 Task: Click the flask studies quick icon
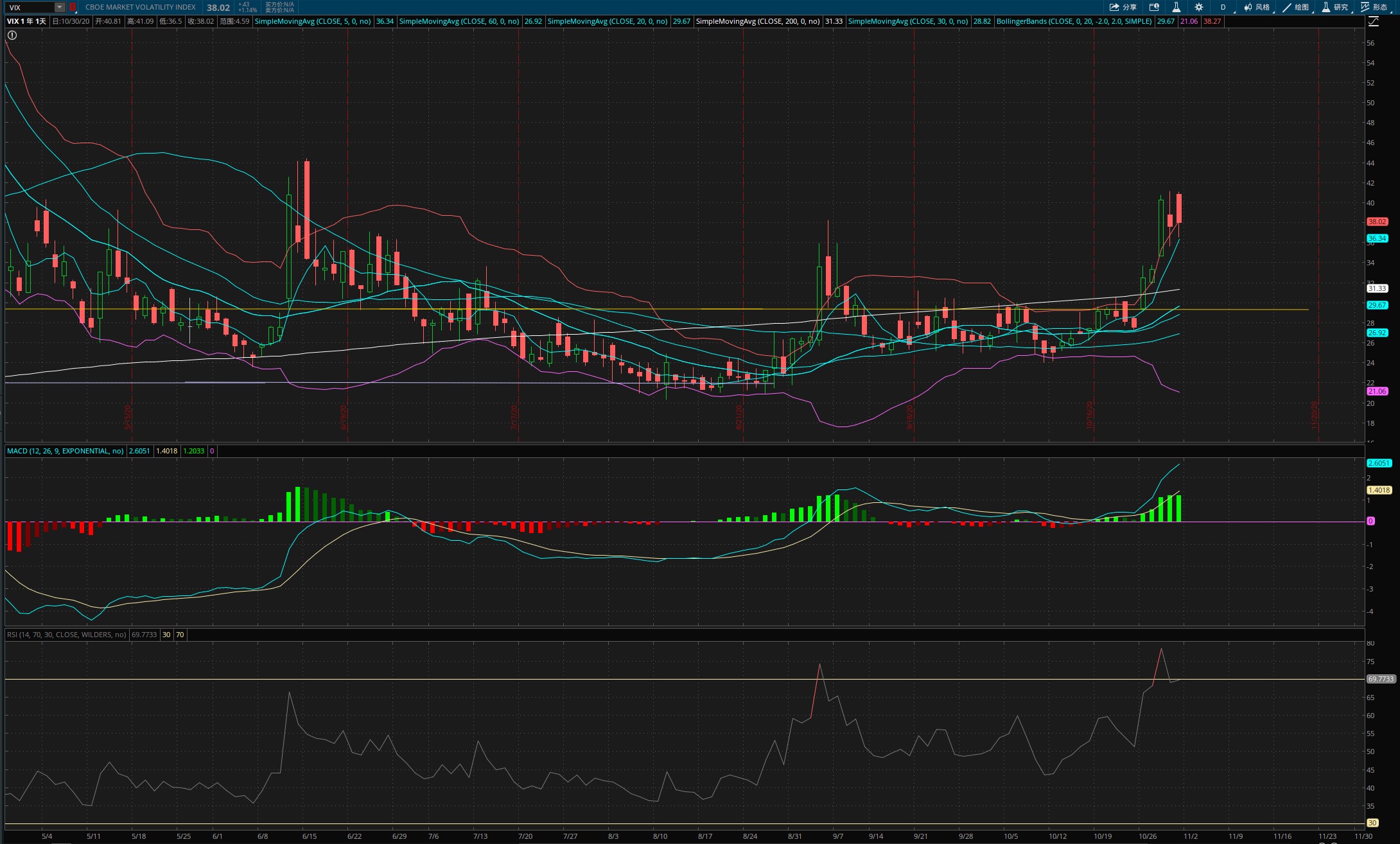pyautogui.click(x=1176, y=7)
